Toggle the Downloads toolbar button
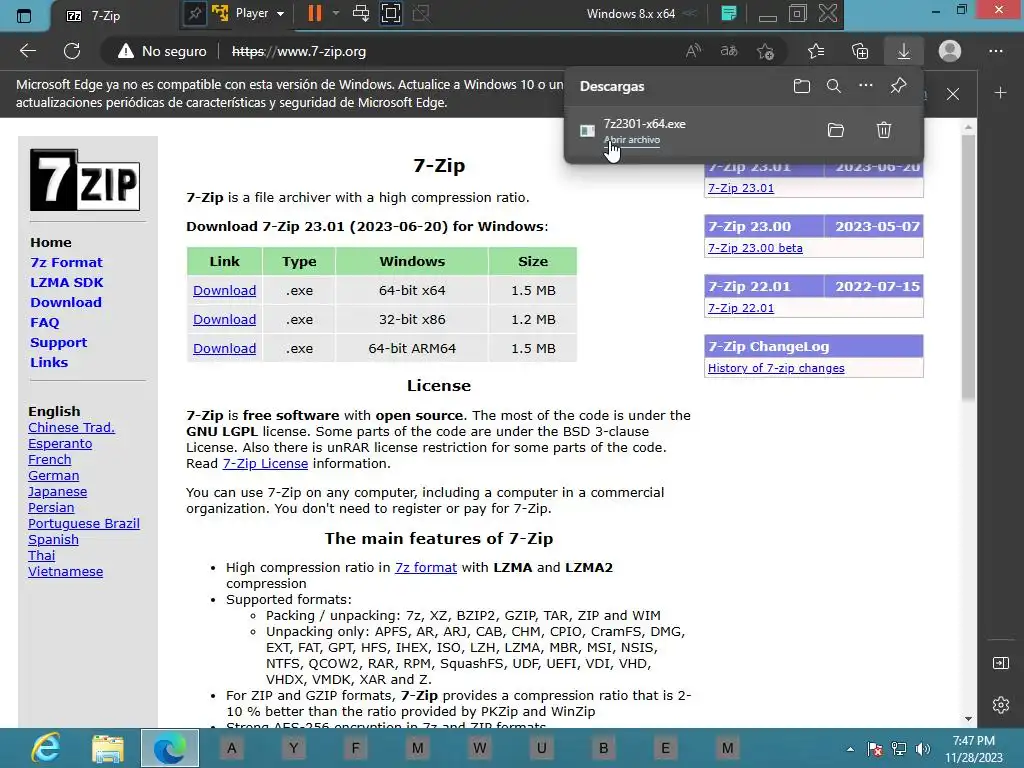 pos(904,51)
